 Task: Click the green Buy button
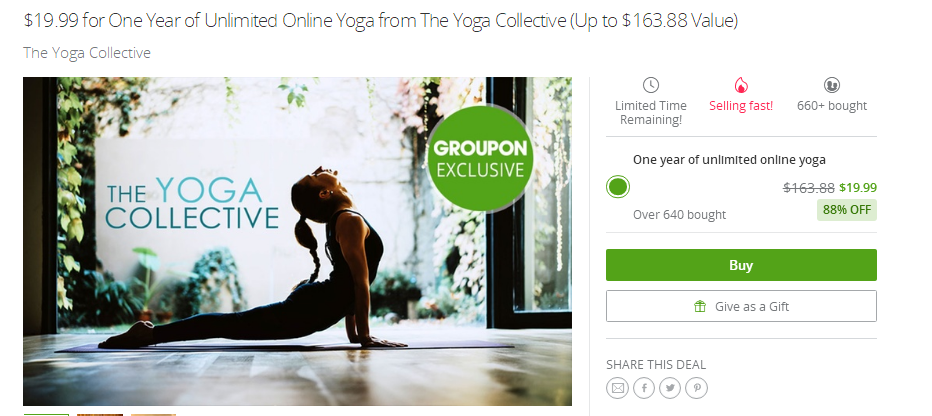pyautogui.click(x=741, y=265)
